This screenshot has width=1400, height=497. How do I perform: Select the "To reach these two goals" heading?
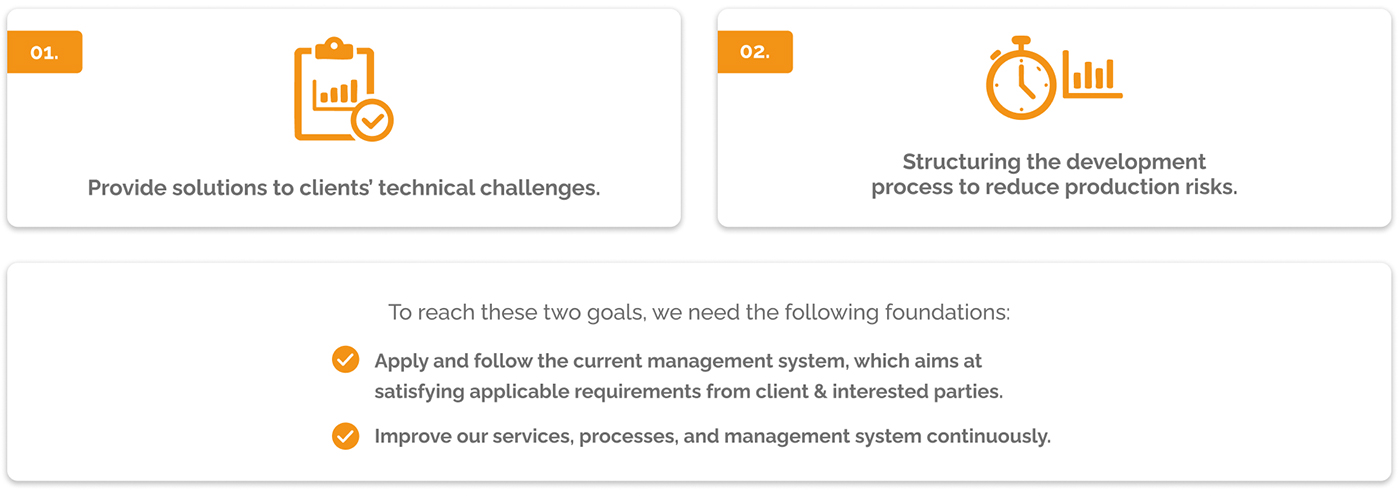click(699, 312)
